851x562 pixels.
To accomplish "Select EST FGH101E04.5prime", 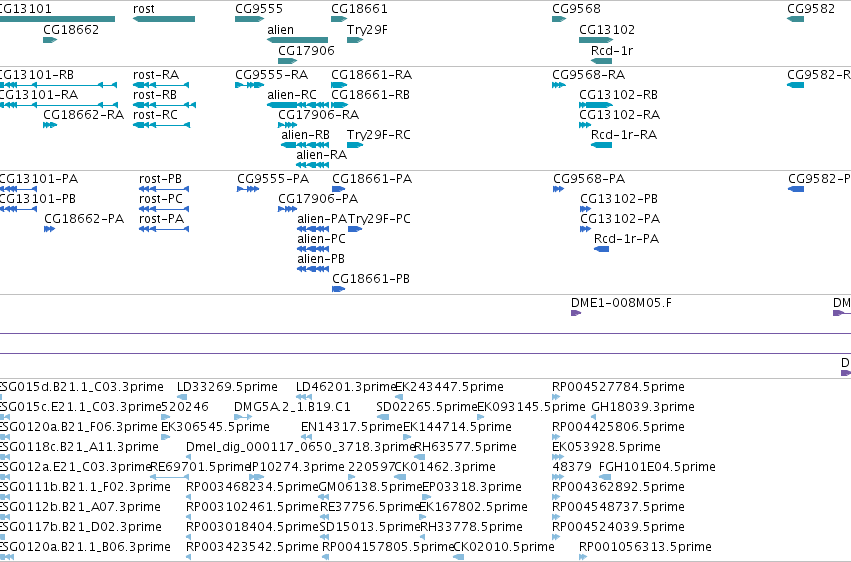I will coord(605,477).
